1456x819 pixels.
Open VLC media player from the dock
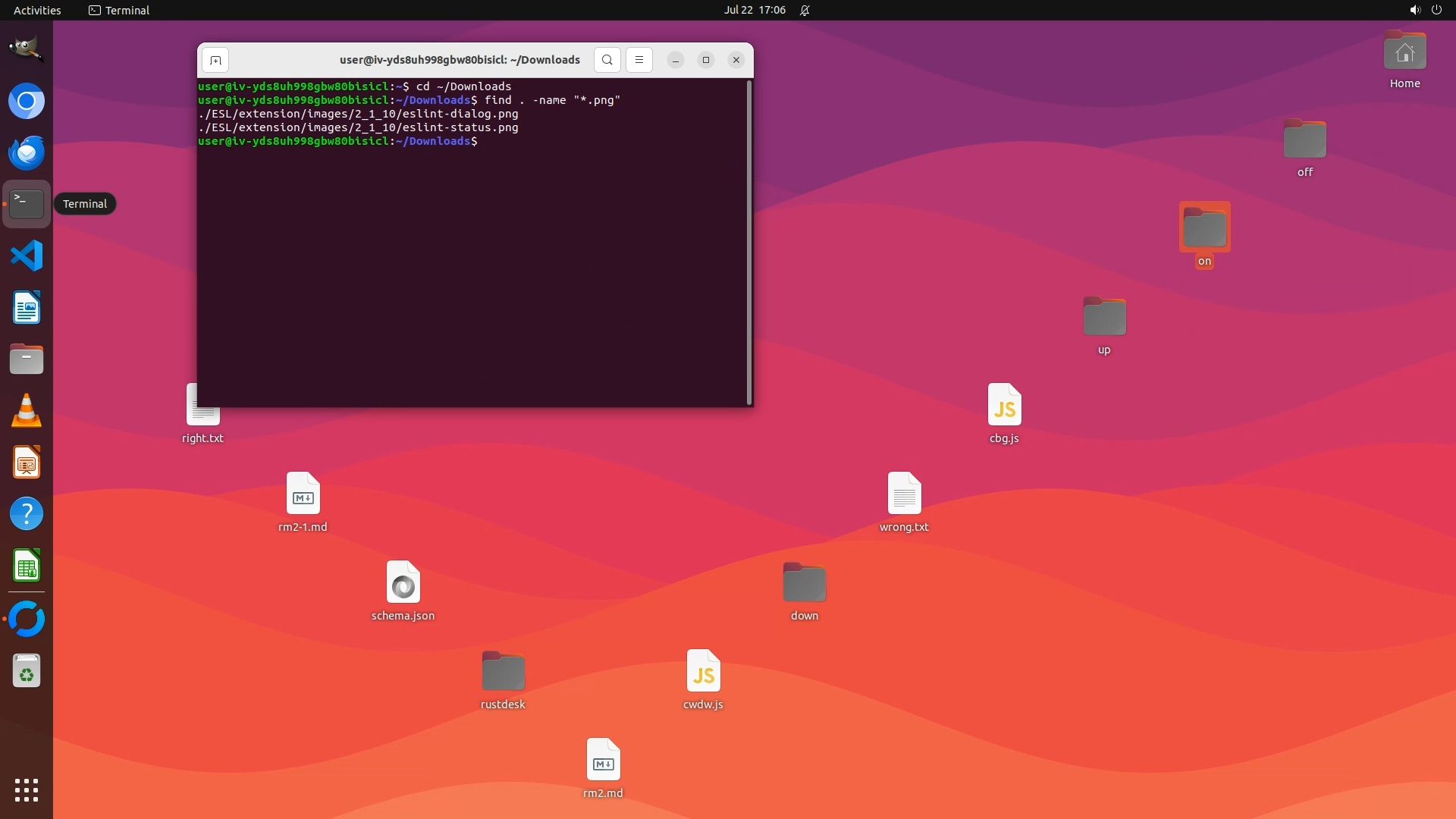(27, 411)
